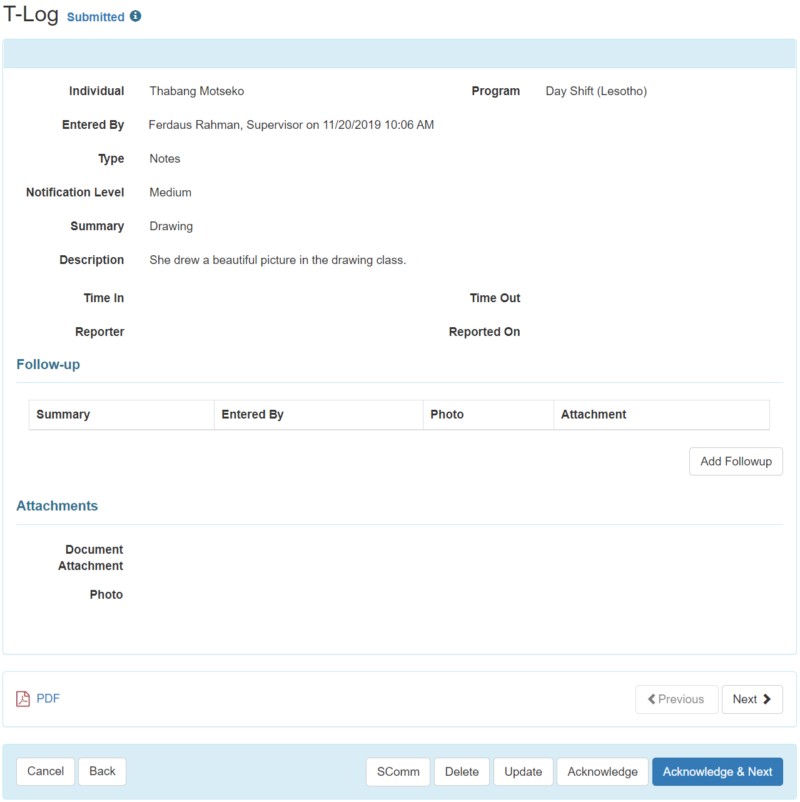
Task: Click the Cancel button
Action: click(45, 771)
